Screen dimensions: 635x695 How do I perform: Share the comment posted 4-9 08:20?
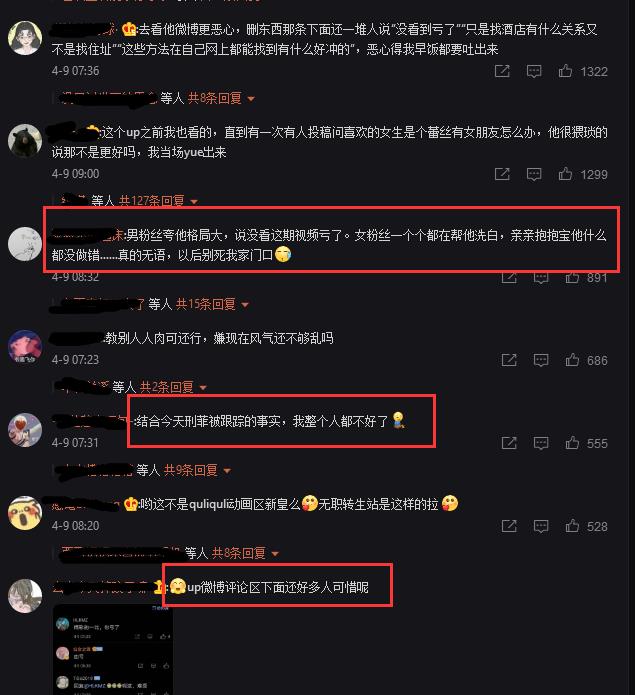tap(509, 526)
